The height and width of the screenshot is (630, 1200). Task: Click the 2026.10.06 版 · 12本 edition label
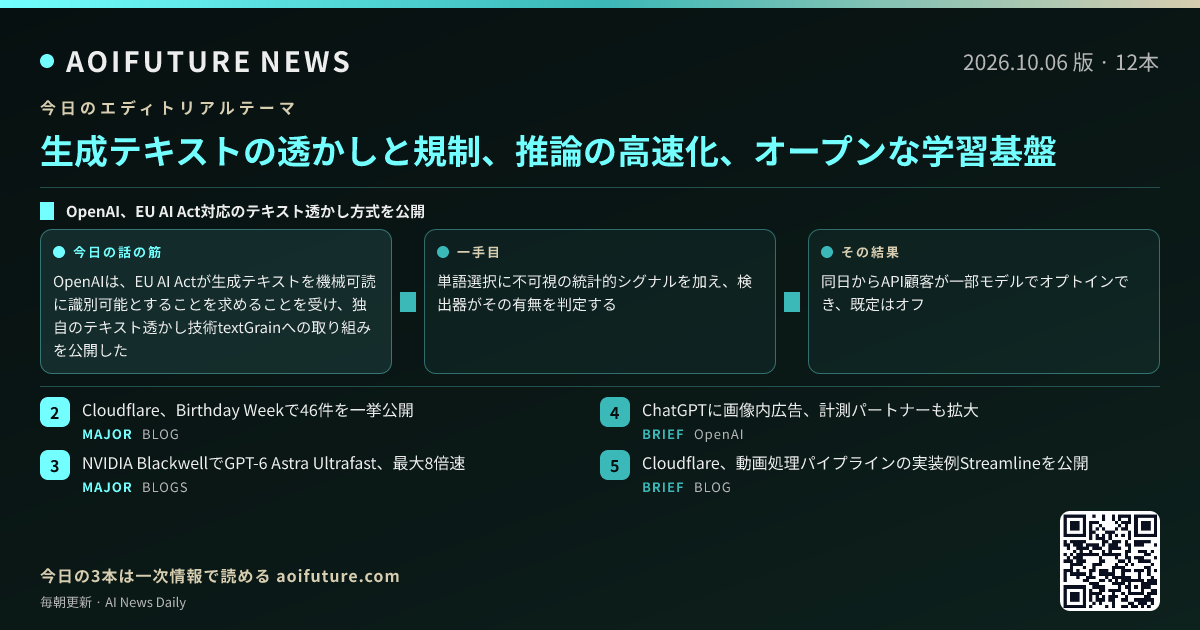coord(1061,62)
